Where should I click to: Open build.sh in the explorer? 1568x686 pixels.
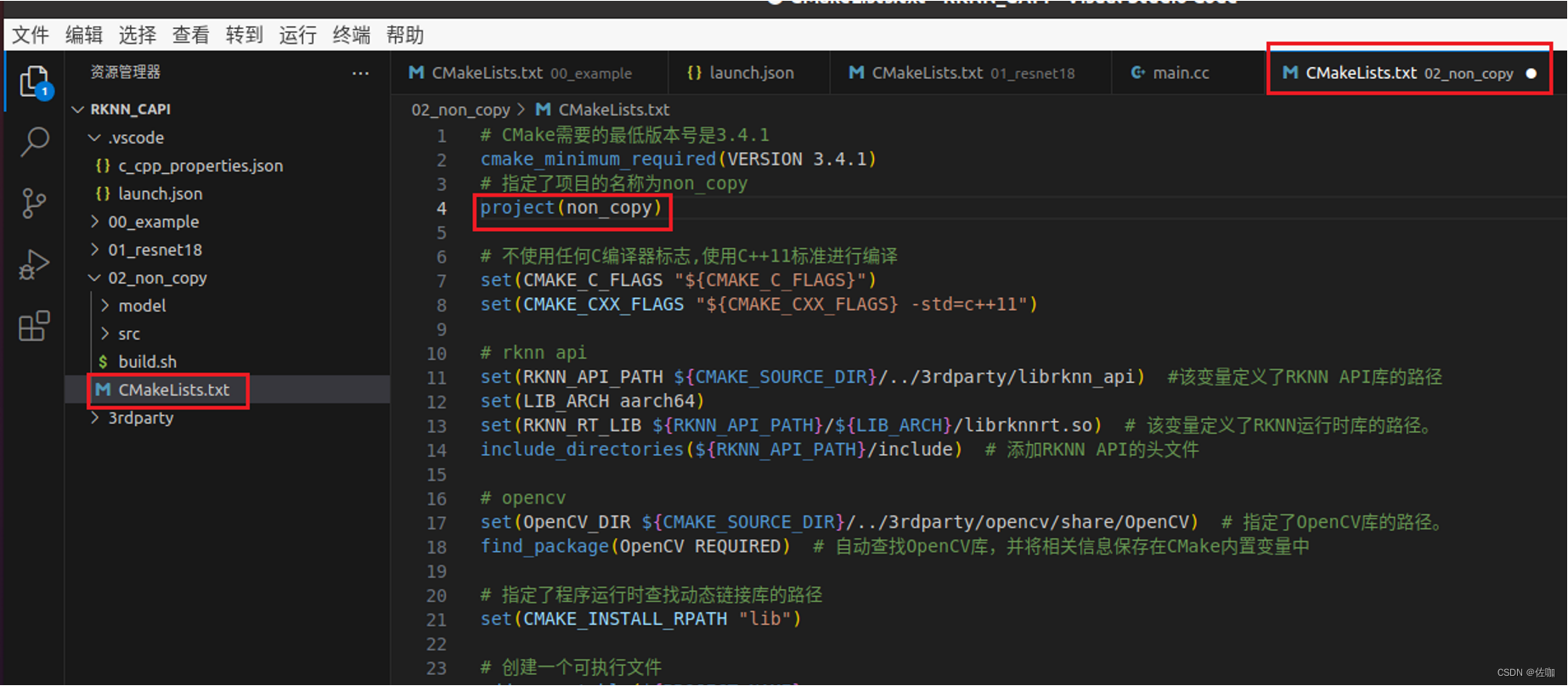228,362
